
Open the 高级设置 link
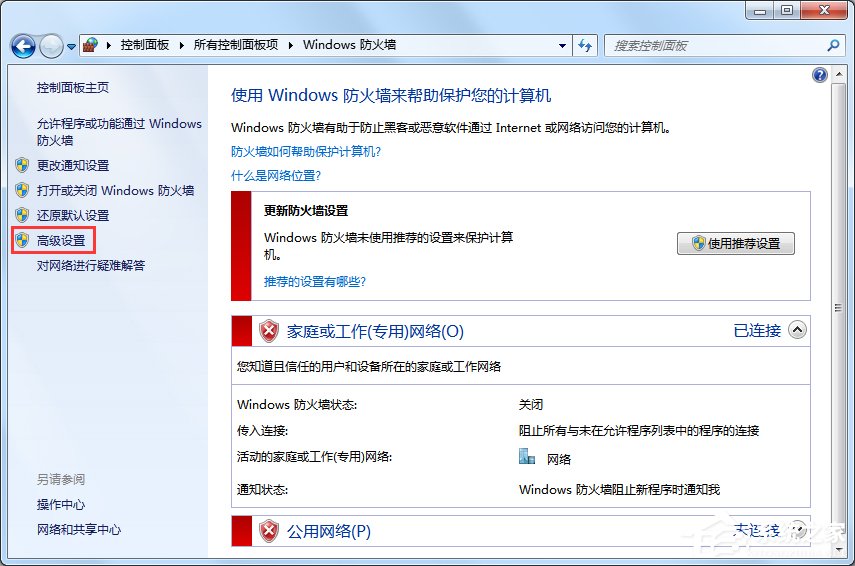coord(61,240)
